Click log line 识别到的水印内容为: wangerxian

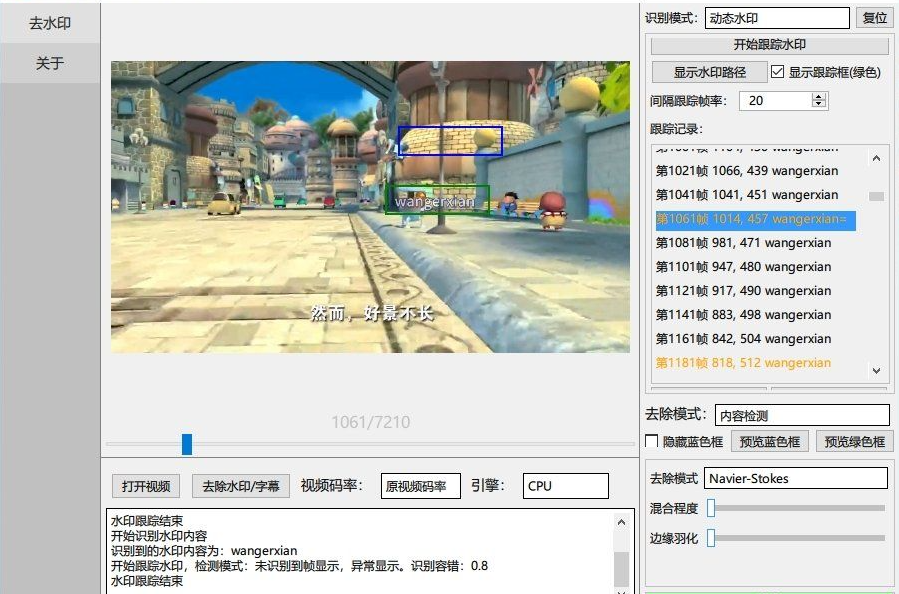[204, 551]
